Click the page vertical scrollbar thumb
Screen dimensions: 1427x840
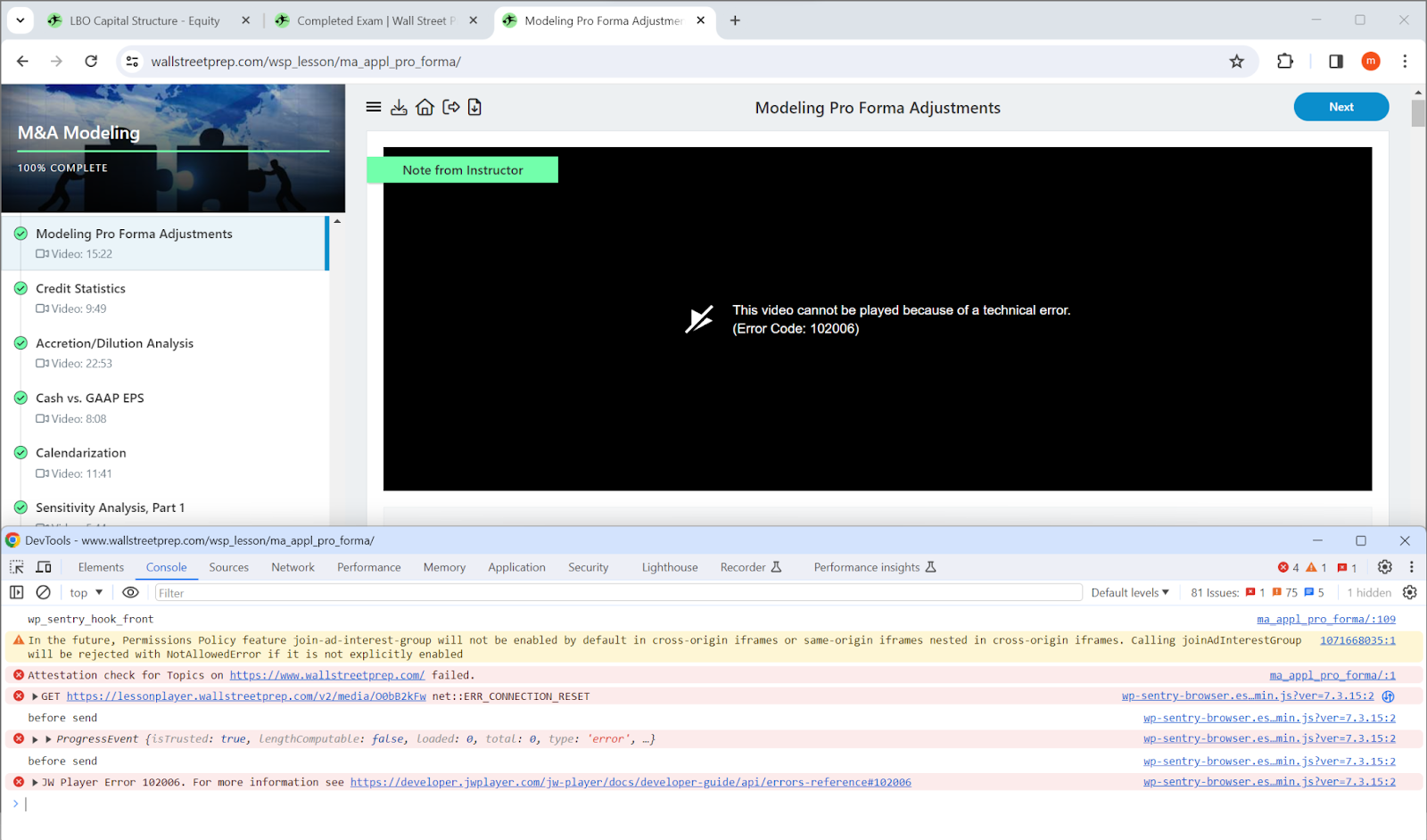[1418, 113]
